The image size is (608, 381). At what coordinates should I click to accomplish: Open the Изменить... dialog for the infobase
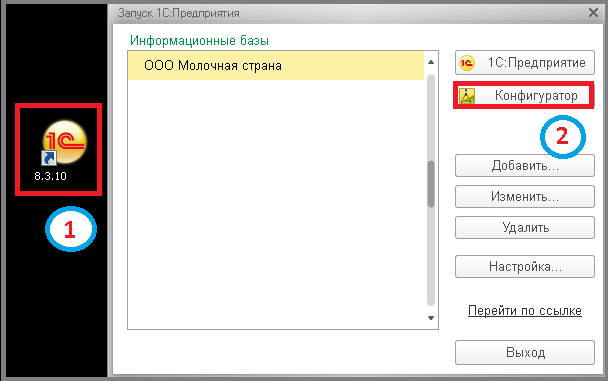pos(525,197)
